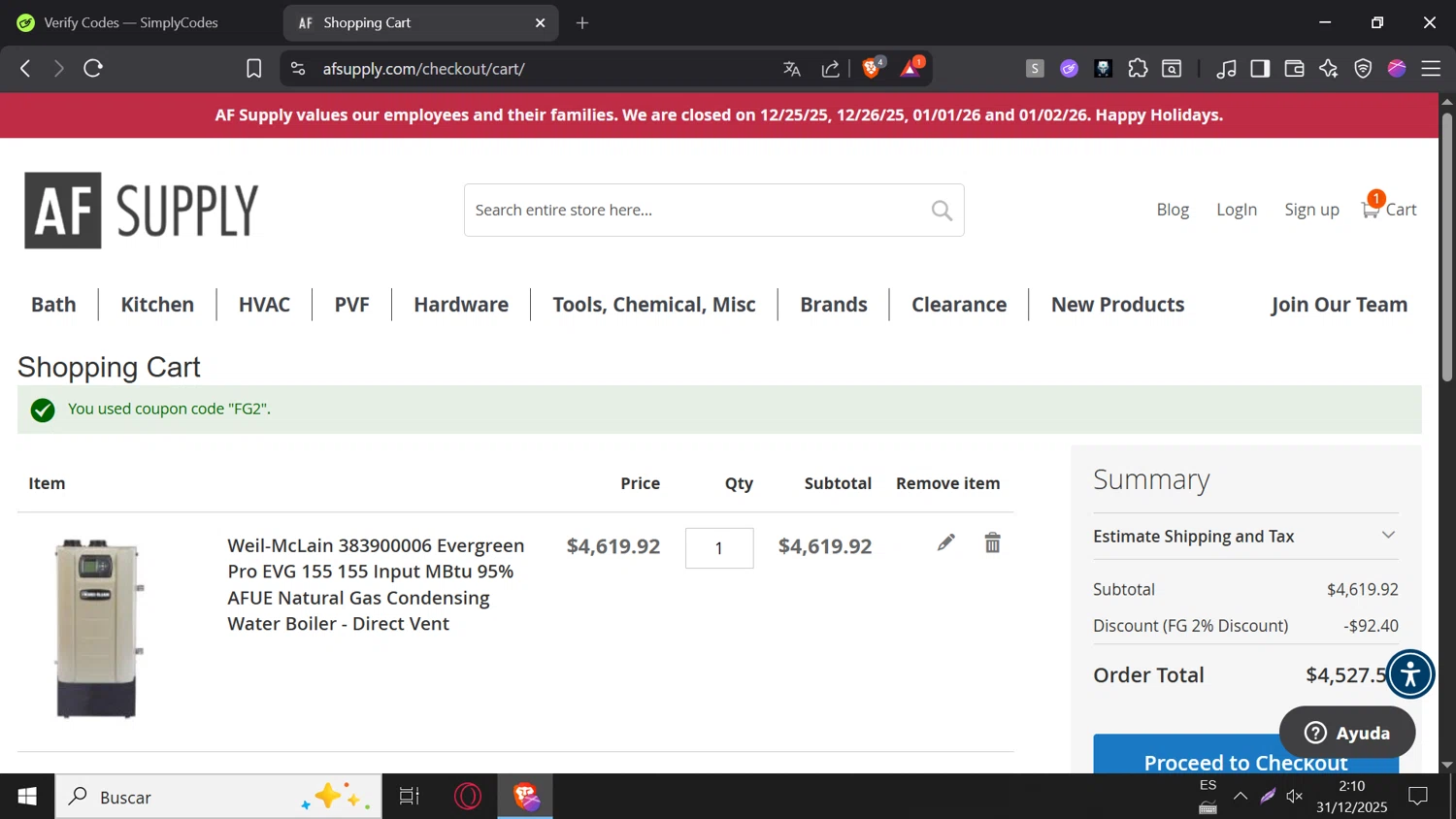Open the Bath category menu

[x=53, y=305]
